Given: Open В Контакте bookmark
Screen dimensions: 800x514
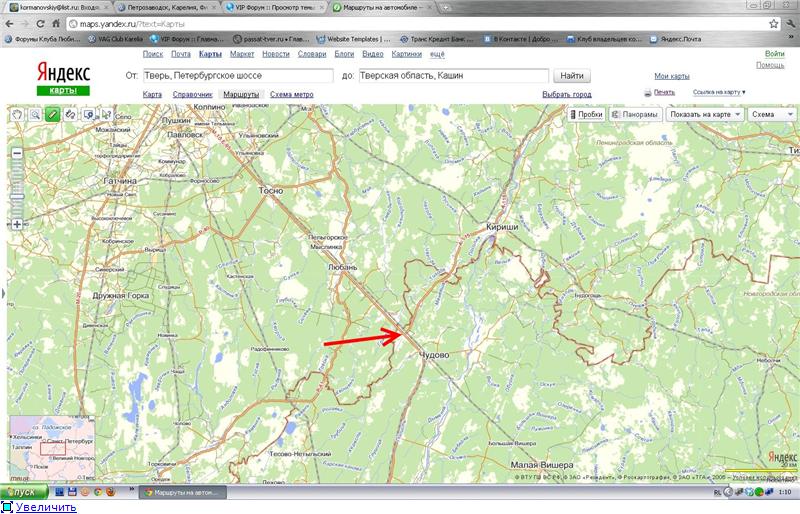Looking at the screenshot, I should tap(520, 39).
